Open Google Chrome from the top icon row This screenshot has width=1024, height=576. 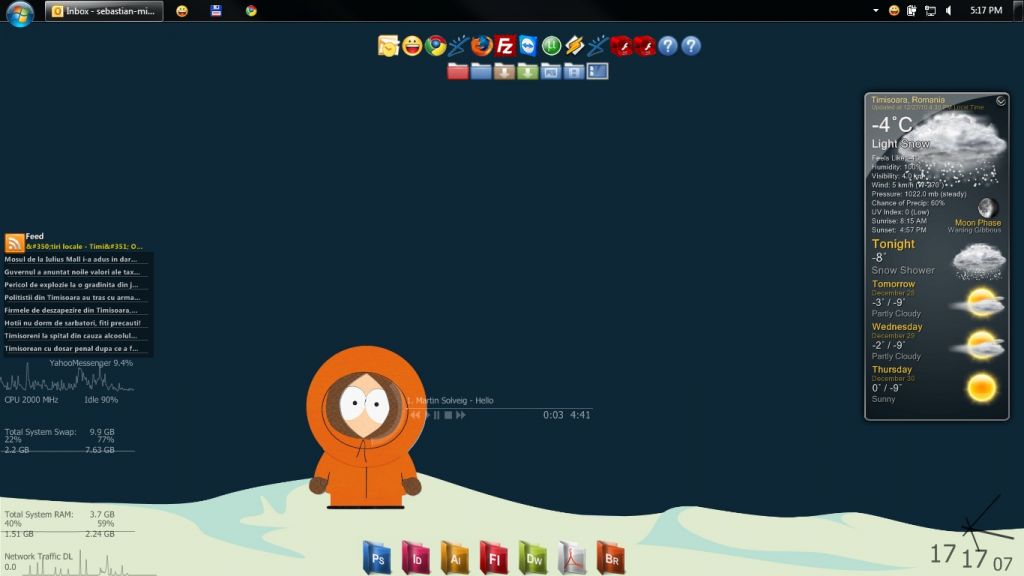tap(436, 46)
